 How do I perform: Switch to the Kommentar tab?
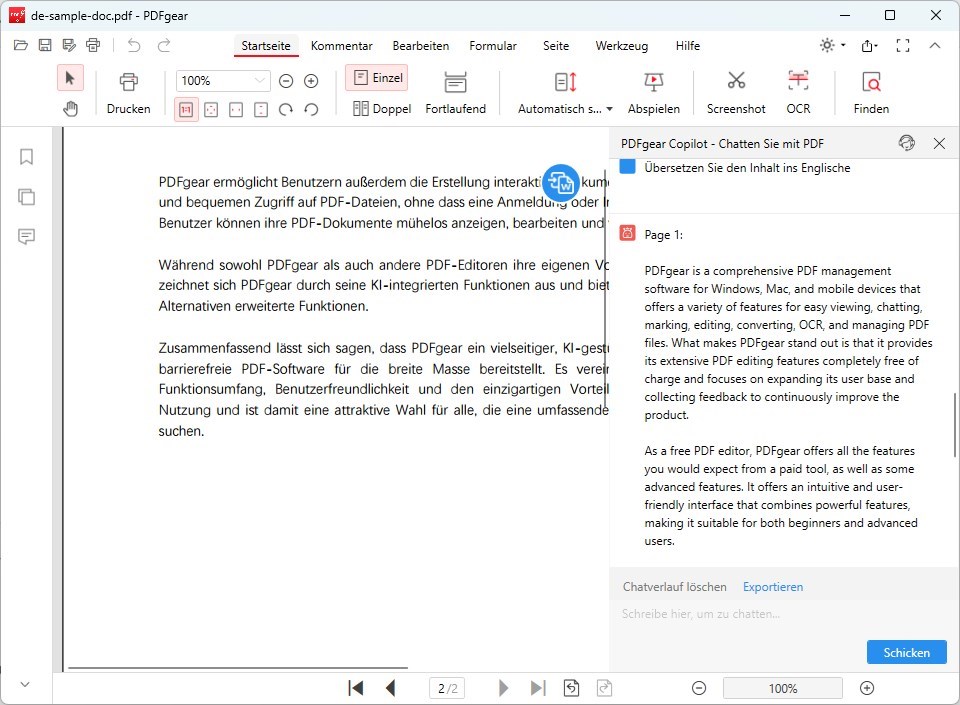pos(342,46)
